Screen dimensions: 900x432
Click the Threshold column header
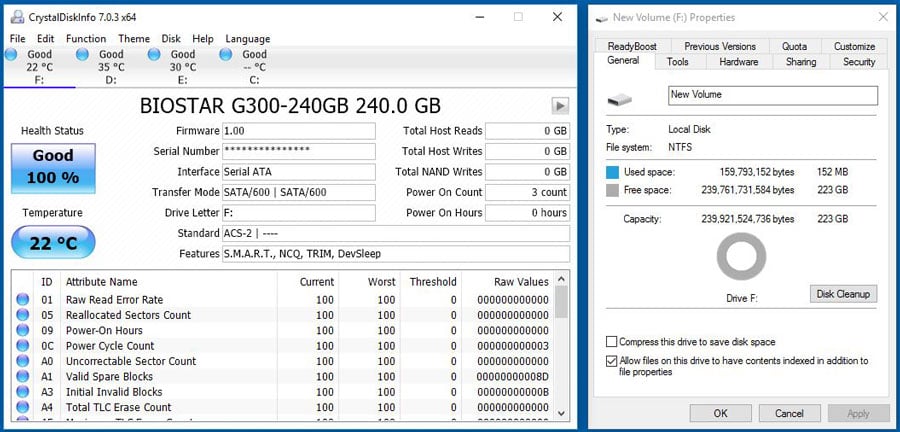[431, 282]
